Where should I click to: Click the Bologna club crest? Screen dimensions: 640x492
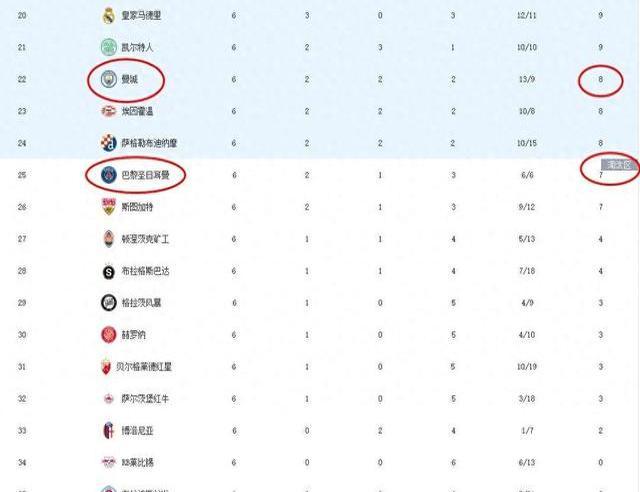click(109, 430)
